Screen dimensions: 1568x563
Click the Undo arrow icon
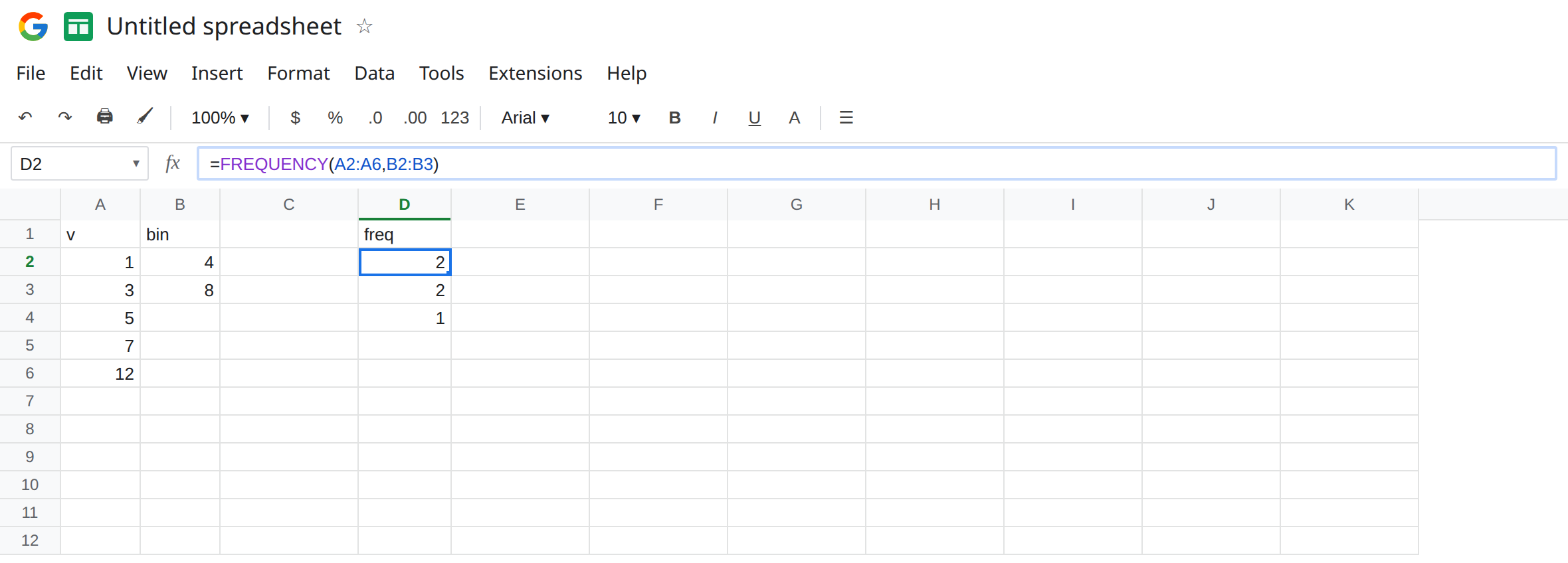coord(25,118)
